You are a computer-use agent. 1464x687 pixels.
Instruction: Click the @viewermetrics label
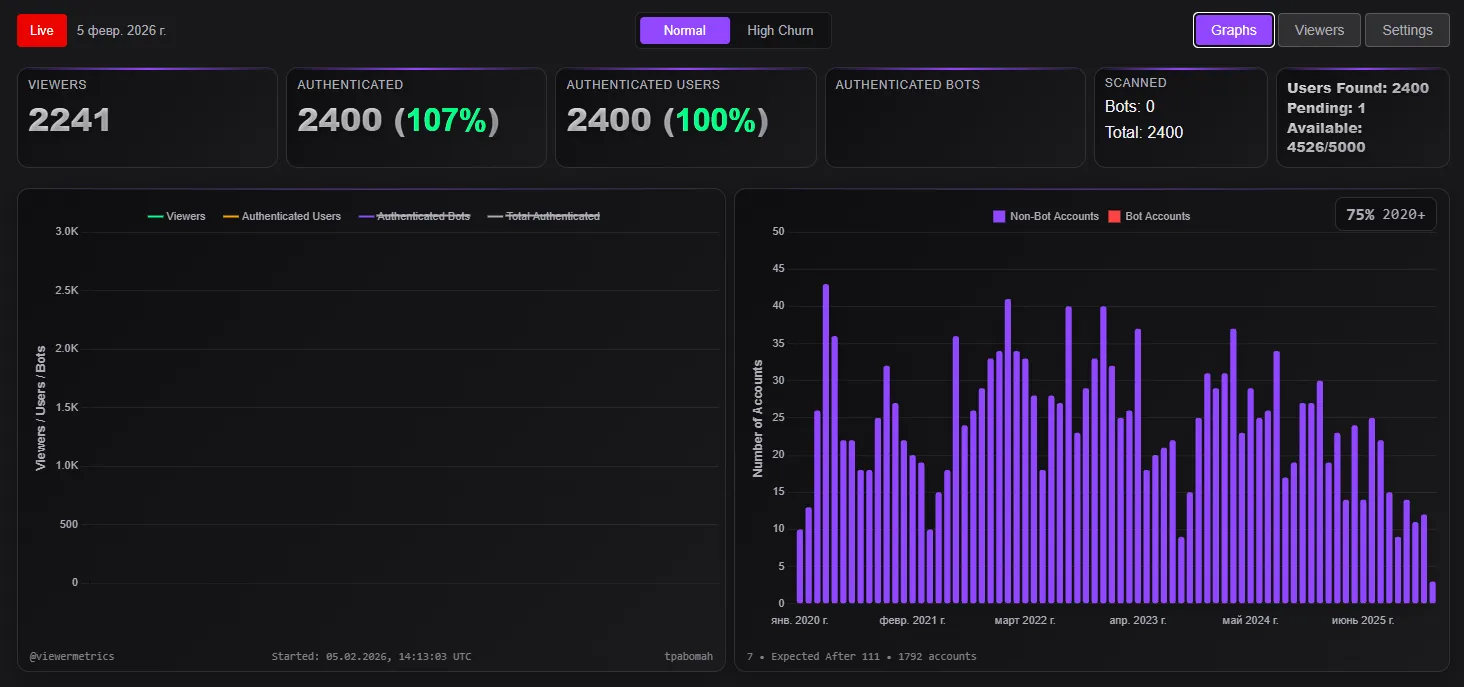click(72, 656)
